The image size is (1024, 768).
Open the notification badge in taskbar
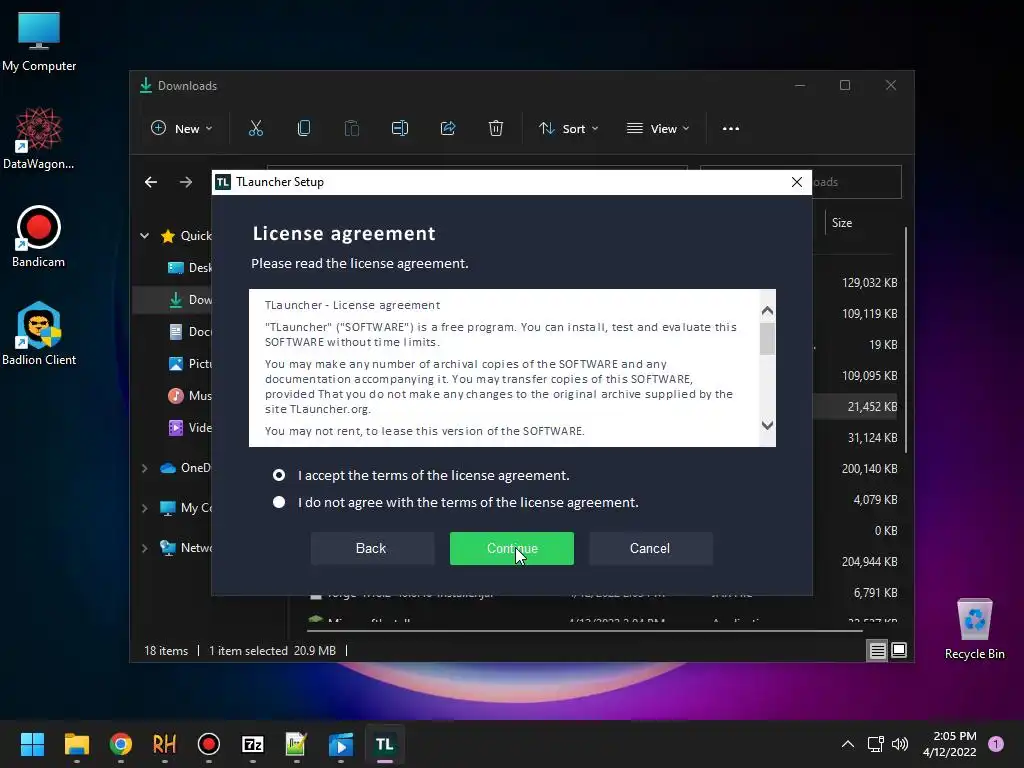click(996, 744)
